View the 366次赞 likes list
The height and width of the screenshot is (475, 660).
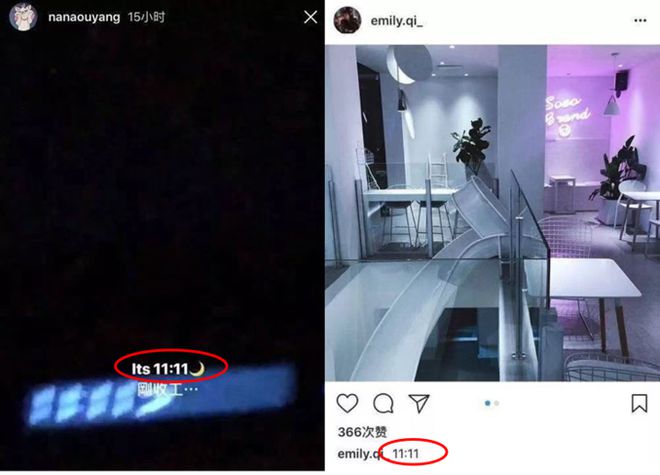pos(362,432)
